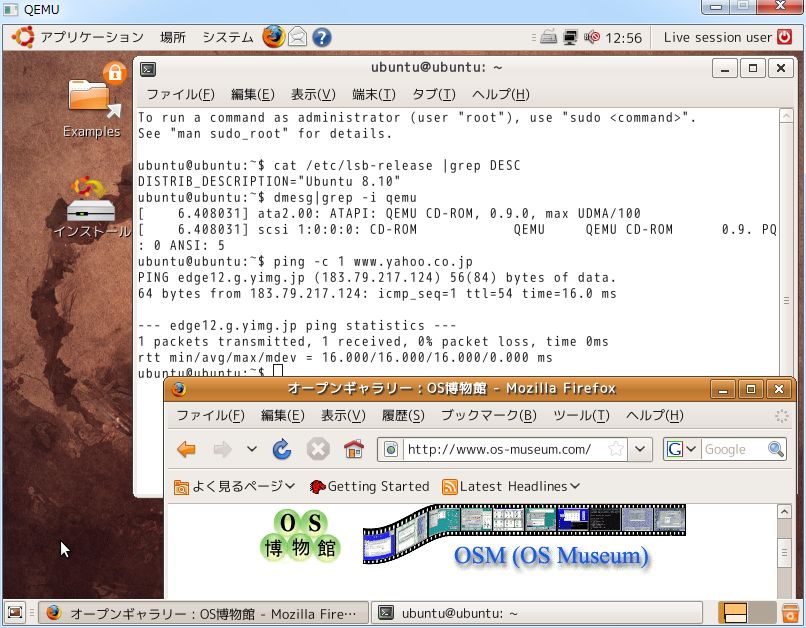Image resolution: width=806 pixels, height=628 pixels.
Task: Open the terminal ヘルプ(H) menu
Action: coord(501,95)
